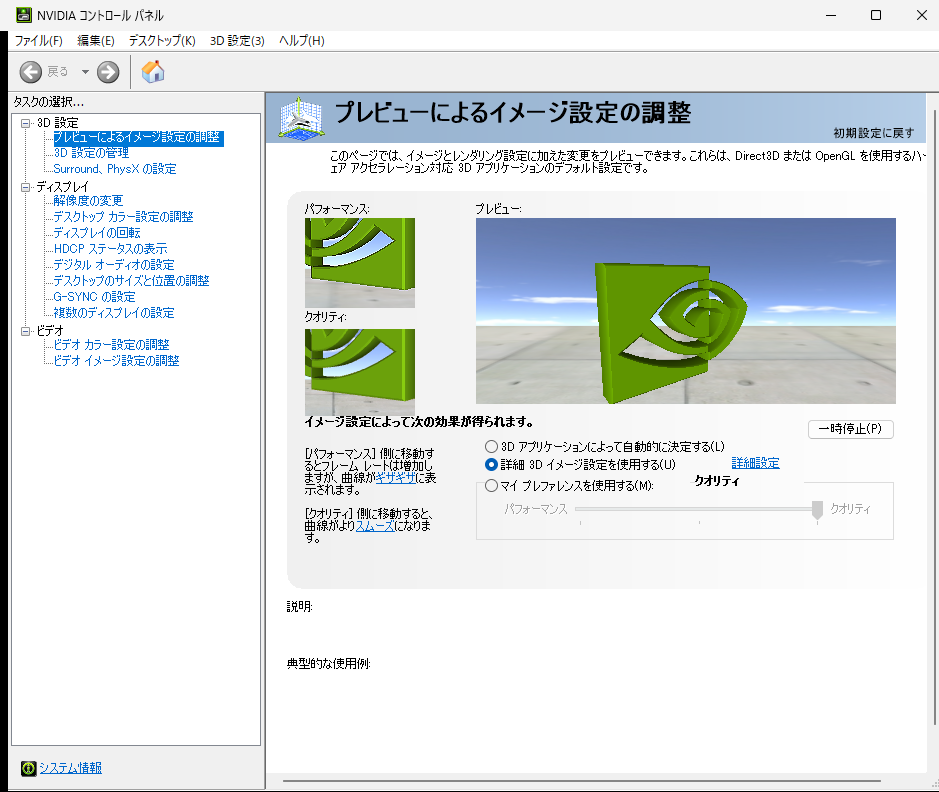Image resolution: width=939 pixels, height=792 pixels.
Task: Select 3D アプリケーションによって自動的に決定する radio
Action: coord(491,447)
